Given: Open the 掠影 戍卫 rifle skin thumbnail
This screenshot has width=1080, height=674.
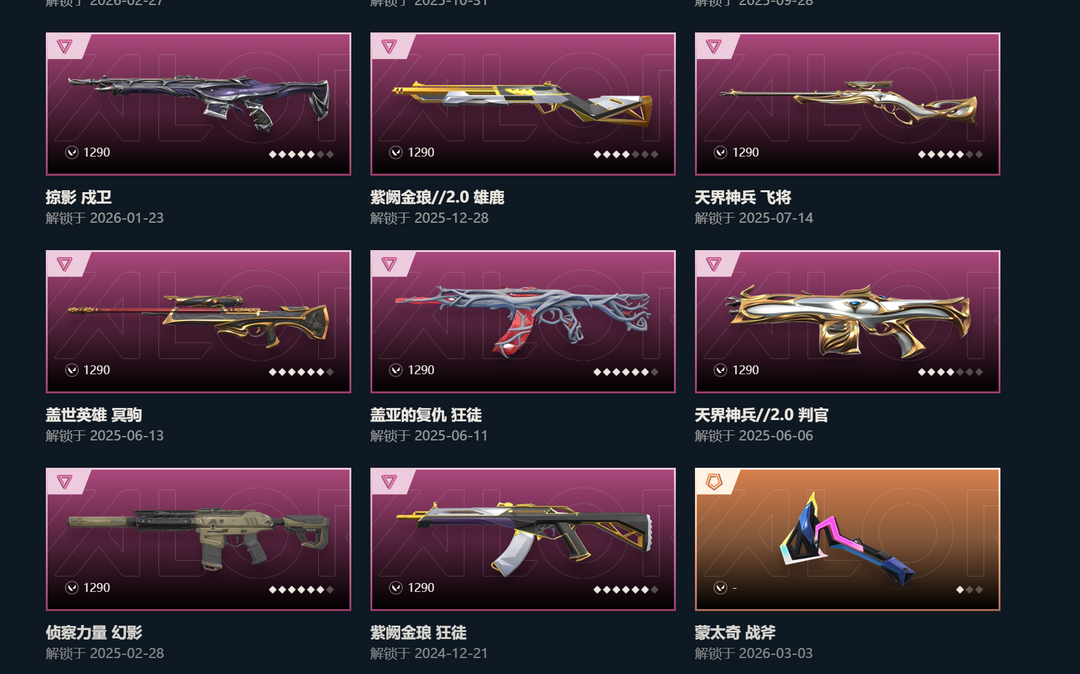Looking at the screenshot, I should click(x=198, y=102).
